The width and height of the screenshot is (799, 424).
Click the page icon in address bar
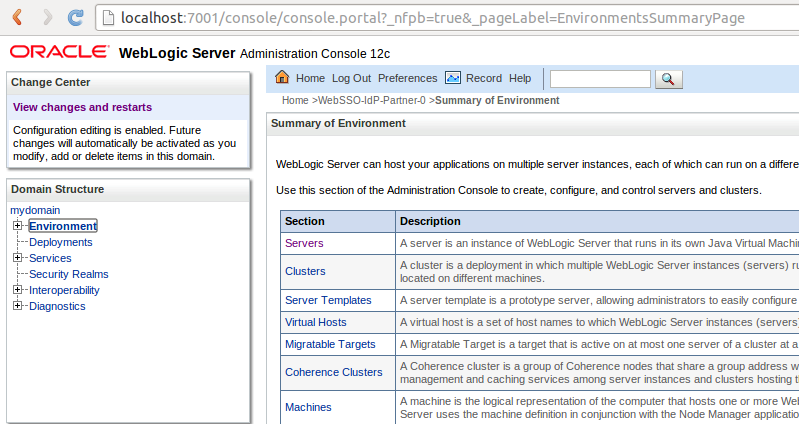point(108,18)
